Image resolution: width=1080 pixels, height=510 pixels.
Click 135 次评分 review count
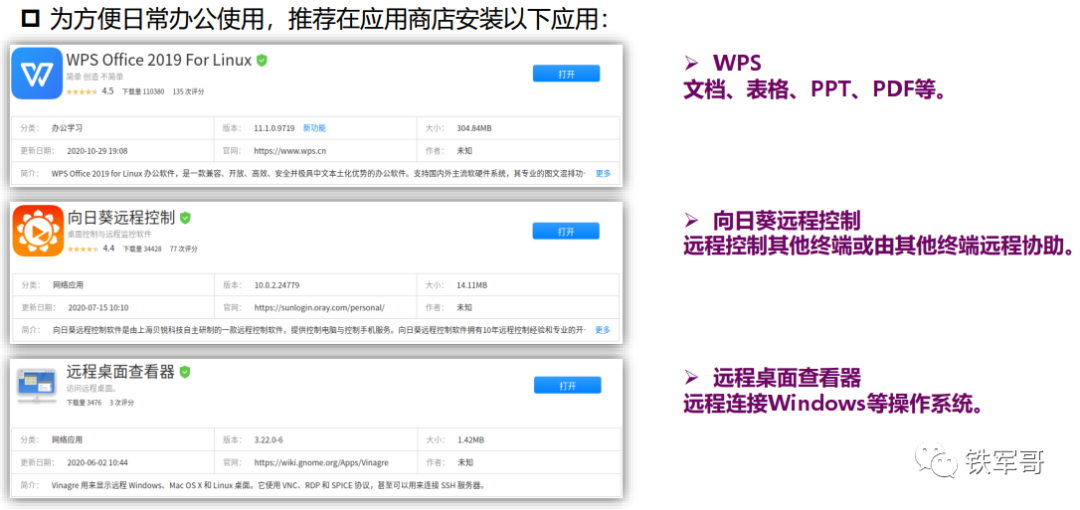[188, 91]
